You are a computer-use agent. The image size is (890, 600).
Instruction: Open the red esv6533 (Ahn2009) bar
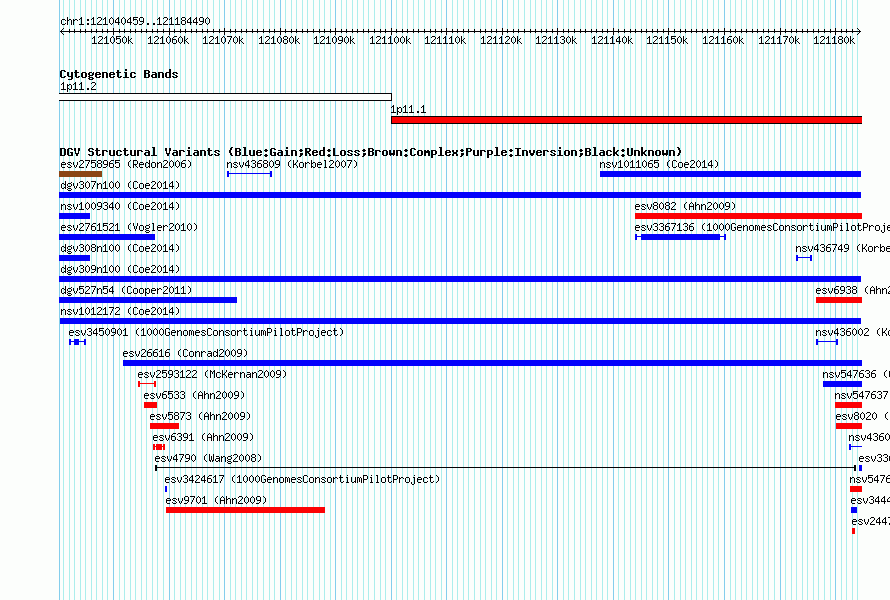[x=150, y=405]
